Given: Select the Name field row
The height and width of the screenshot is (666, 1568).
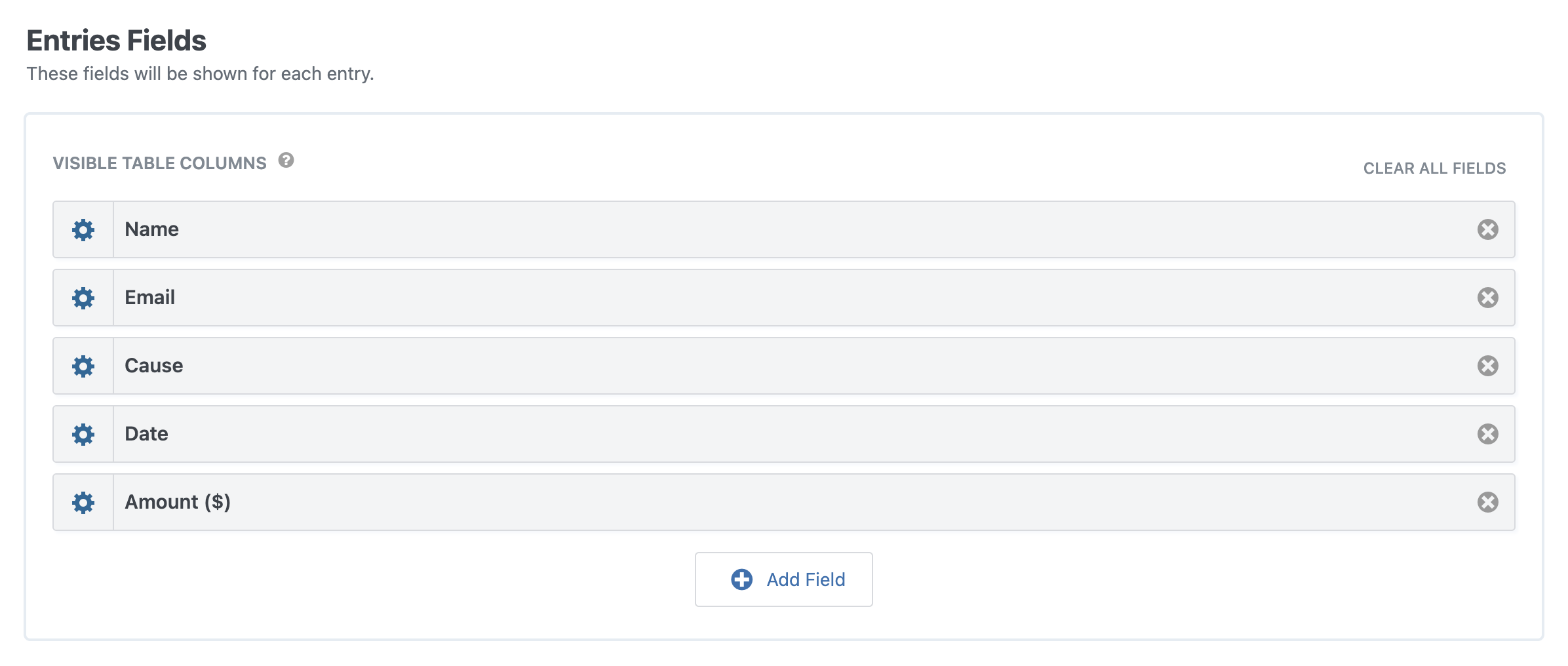Looking at the screenshot, I should pyautogui.click(x=783, y=229).
